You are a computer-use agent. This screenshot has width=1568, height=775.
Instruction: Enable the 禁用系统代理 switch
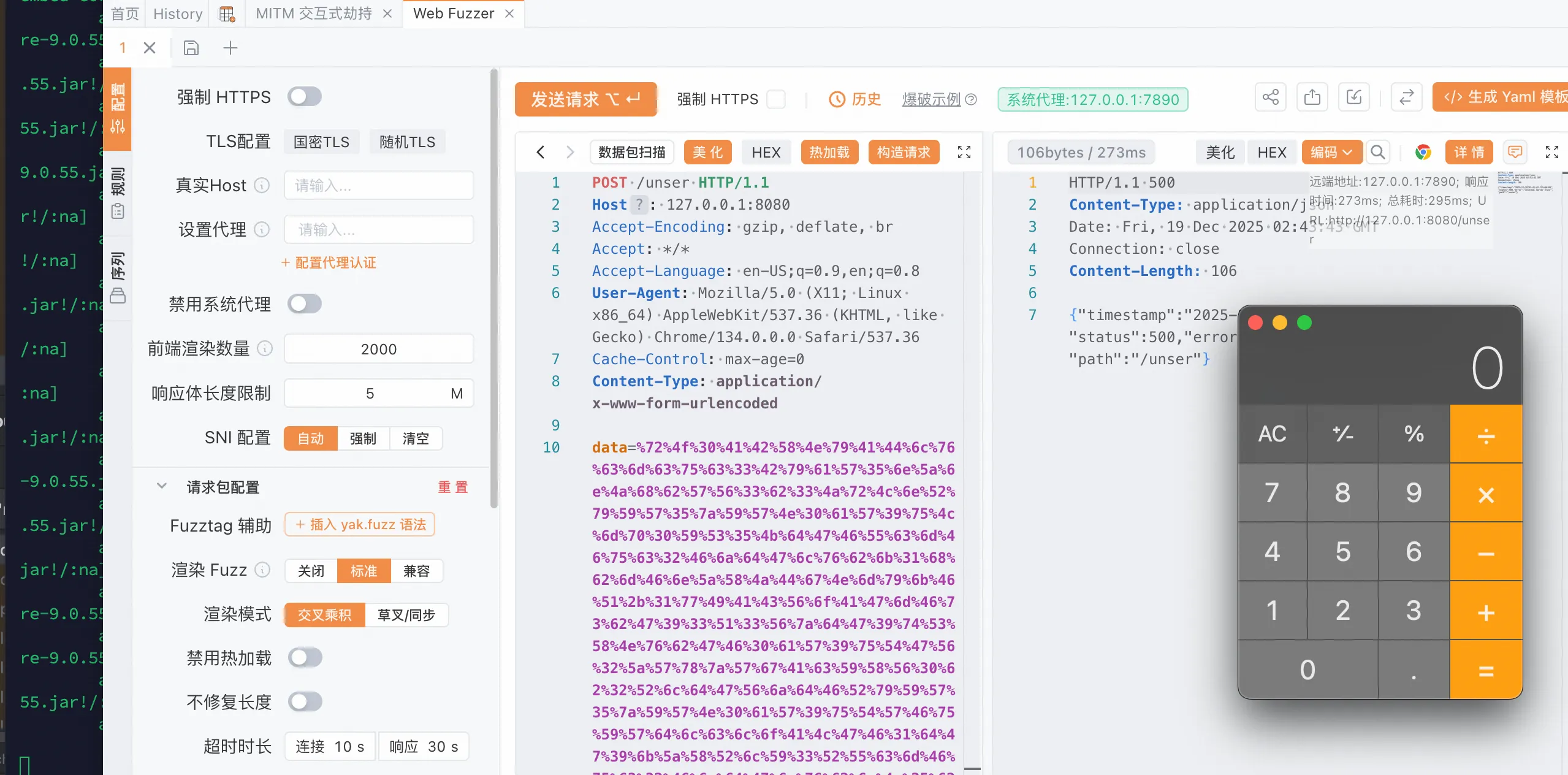tap(305, 304)
